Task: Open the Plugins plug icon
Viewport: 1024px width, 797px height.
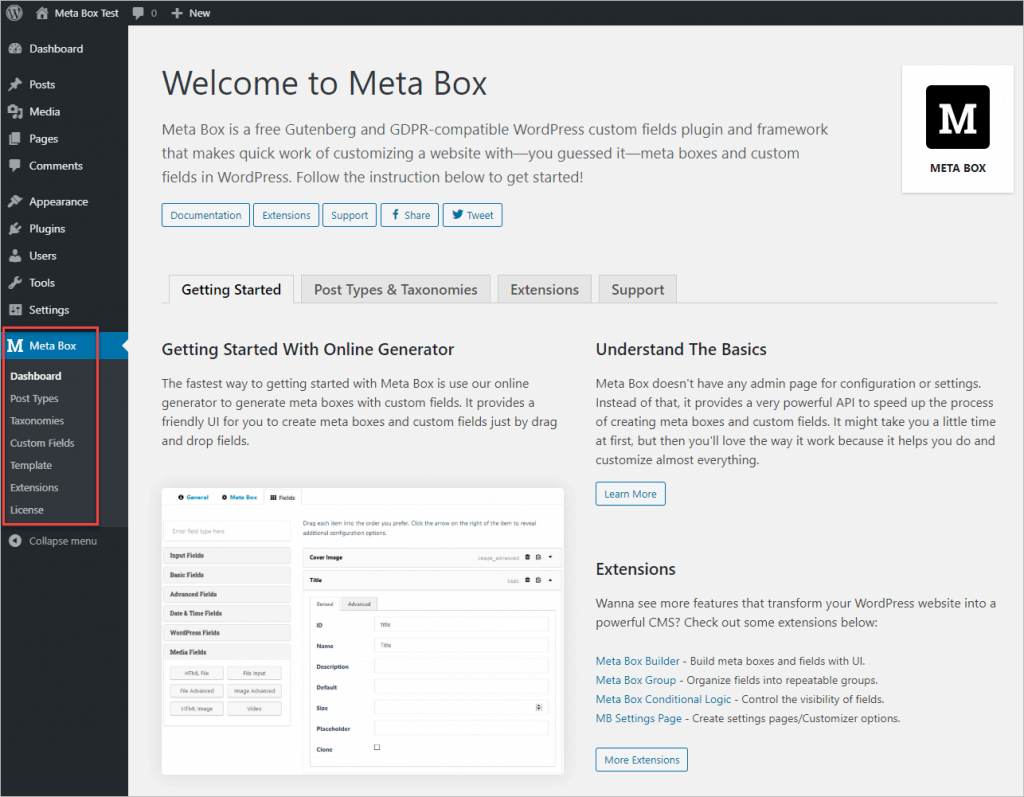Action: pos(15,229)
